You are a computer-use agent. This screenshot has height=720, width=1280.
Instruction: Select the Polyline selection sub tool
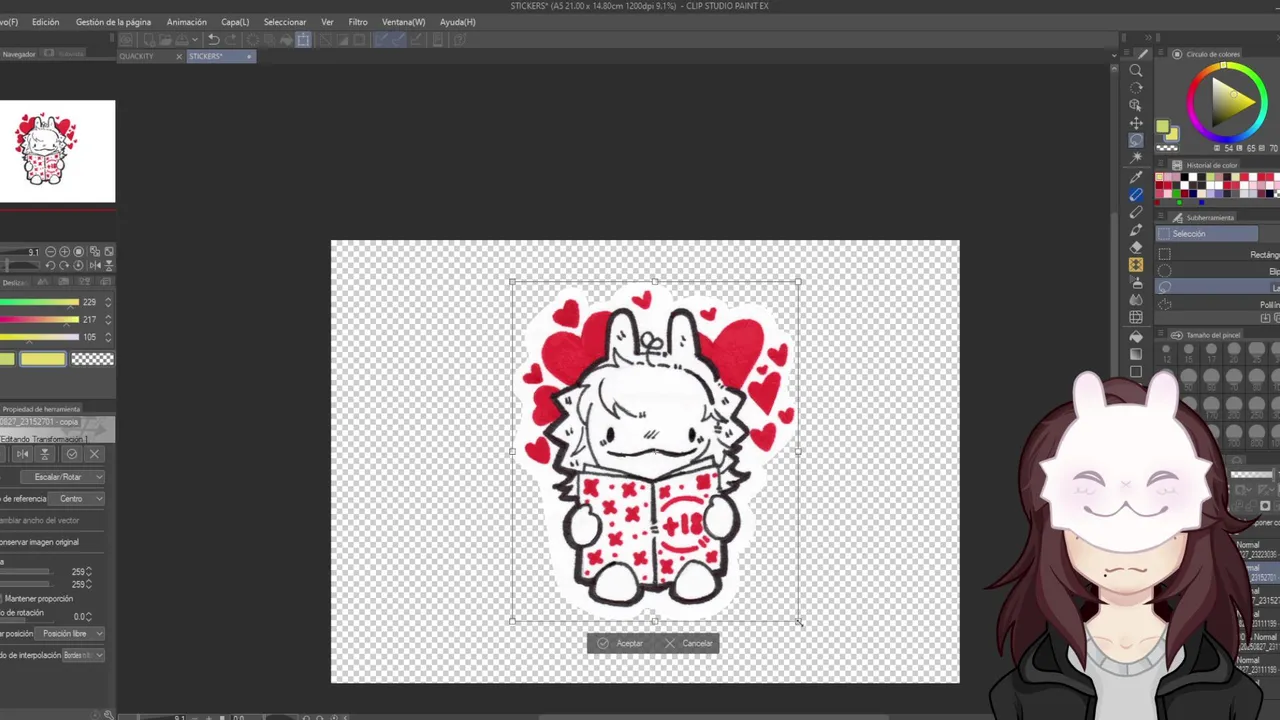point(1220,304)
